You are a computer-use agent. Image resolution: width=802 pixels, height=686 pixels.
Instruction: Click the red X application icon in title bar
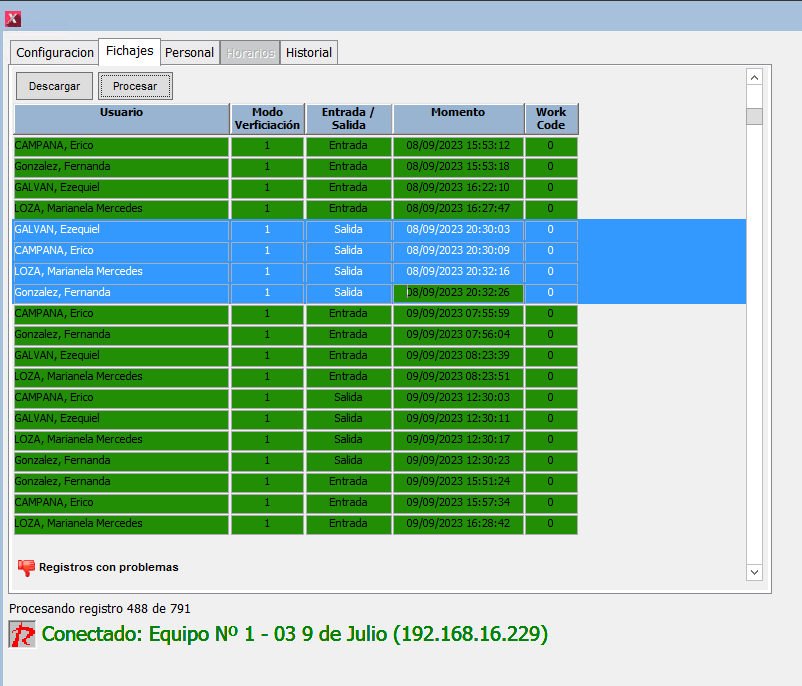coord(13,19)
